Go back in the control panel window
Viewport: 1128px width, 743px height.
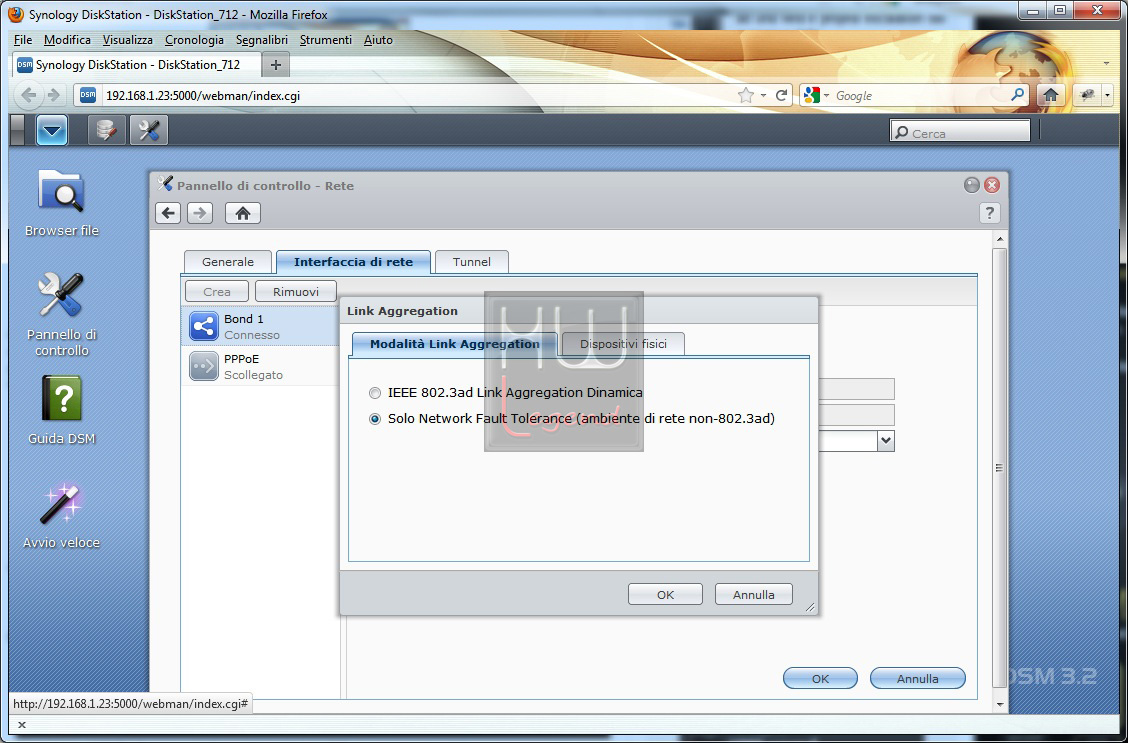pyautogui.click(x=168, y=213)
